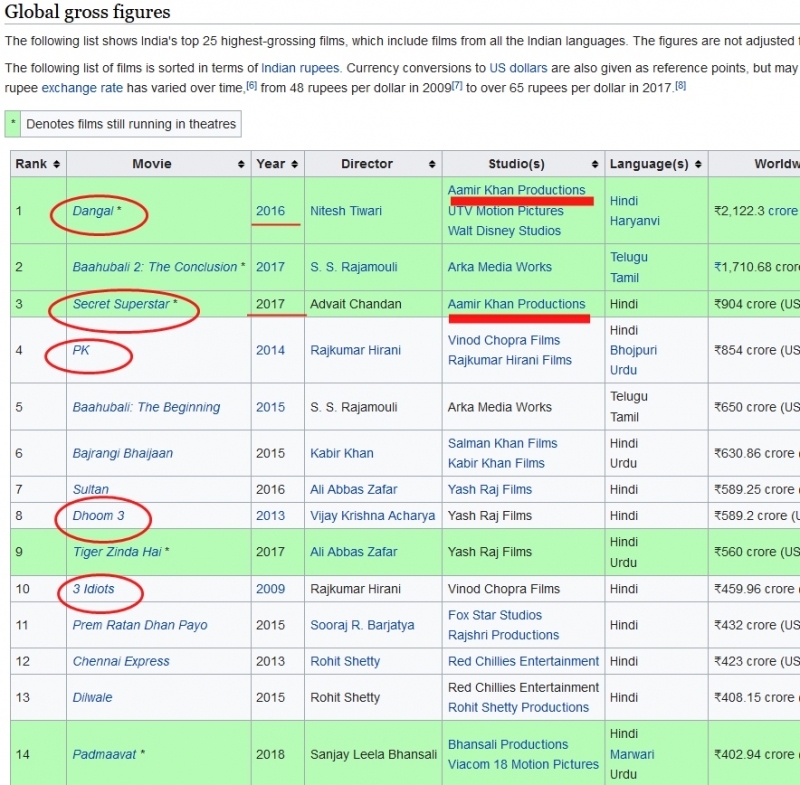Open the PK movie link
The height and width of the screenshot is (785, 800).
(81, 350)
